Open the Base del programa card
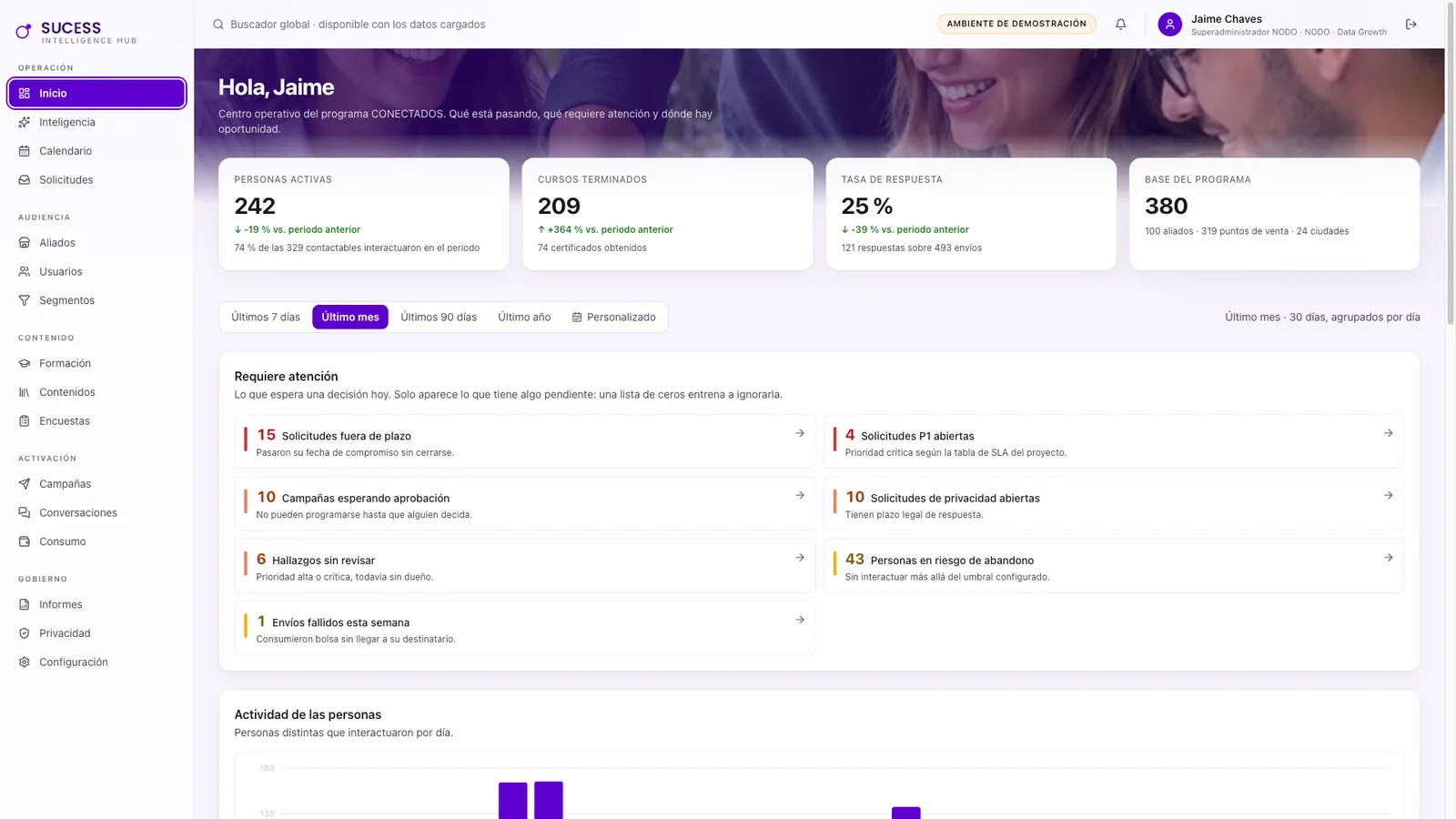 [x=1274, y=214]
